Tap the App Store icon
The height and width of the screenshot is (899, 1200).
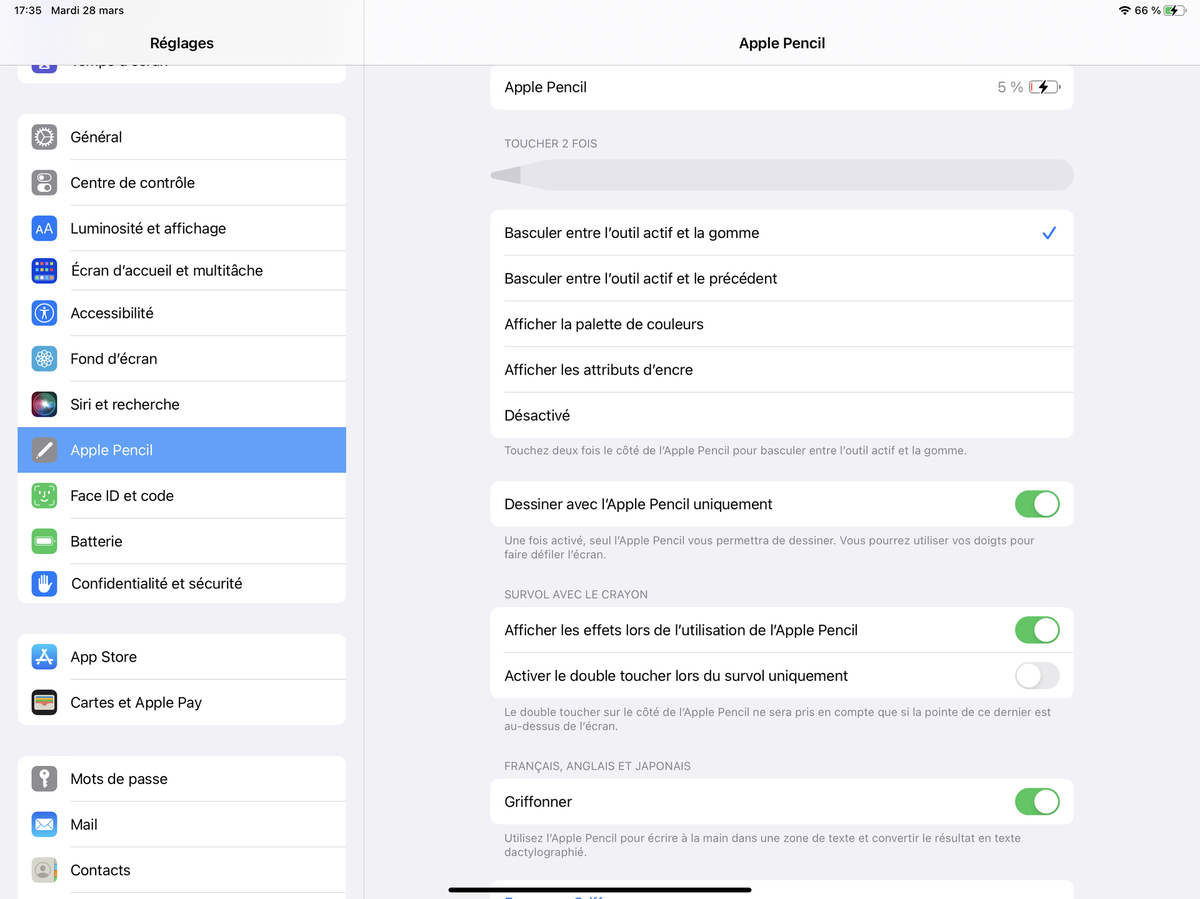44,657
